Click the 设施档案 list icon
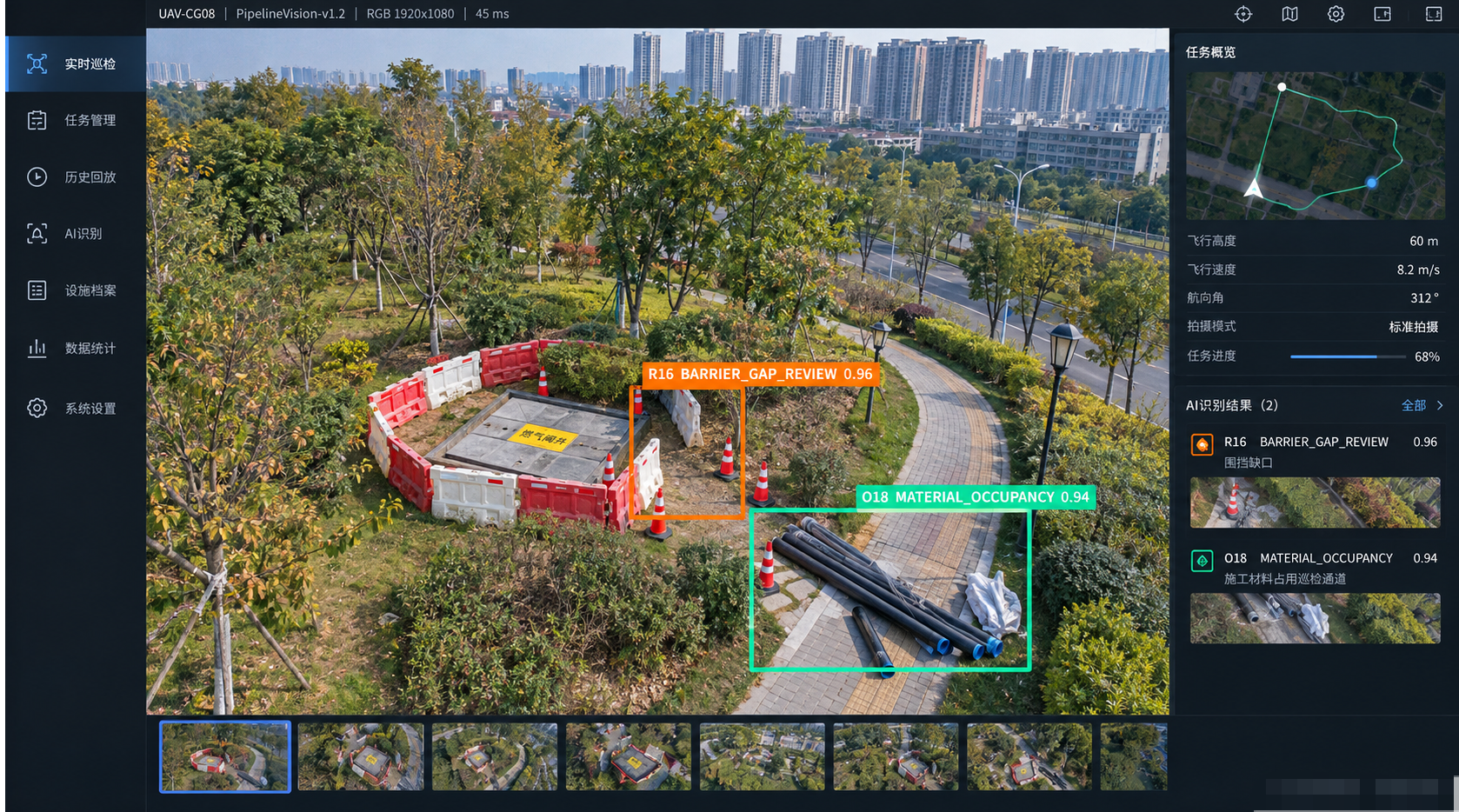Screen dimensions: 1459x812 click(x=37, y=290)
